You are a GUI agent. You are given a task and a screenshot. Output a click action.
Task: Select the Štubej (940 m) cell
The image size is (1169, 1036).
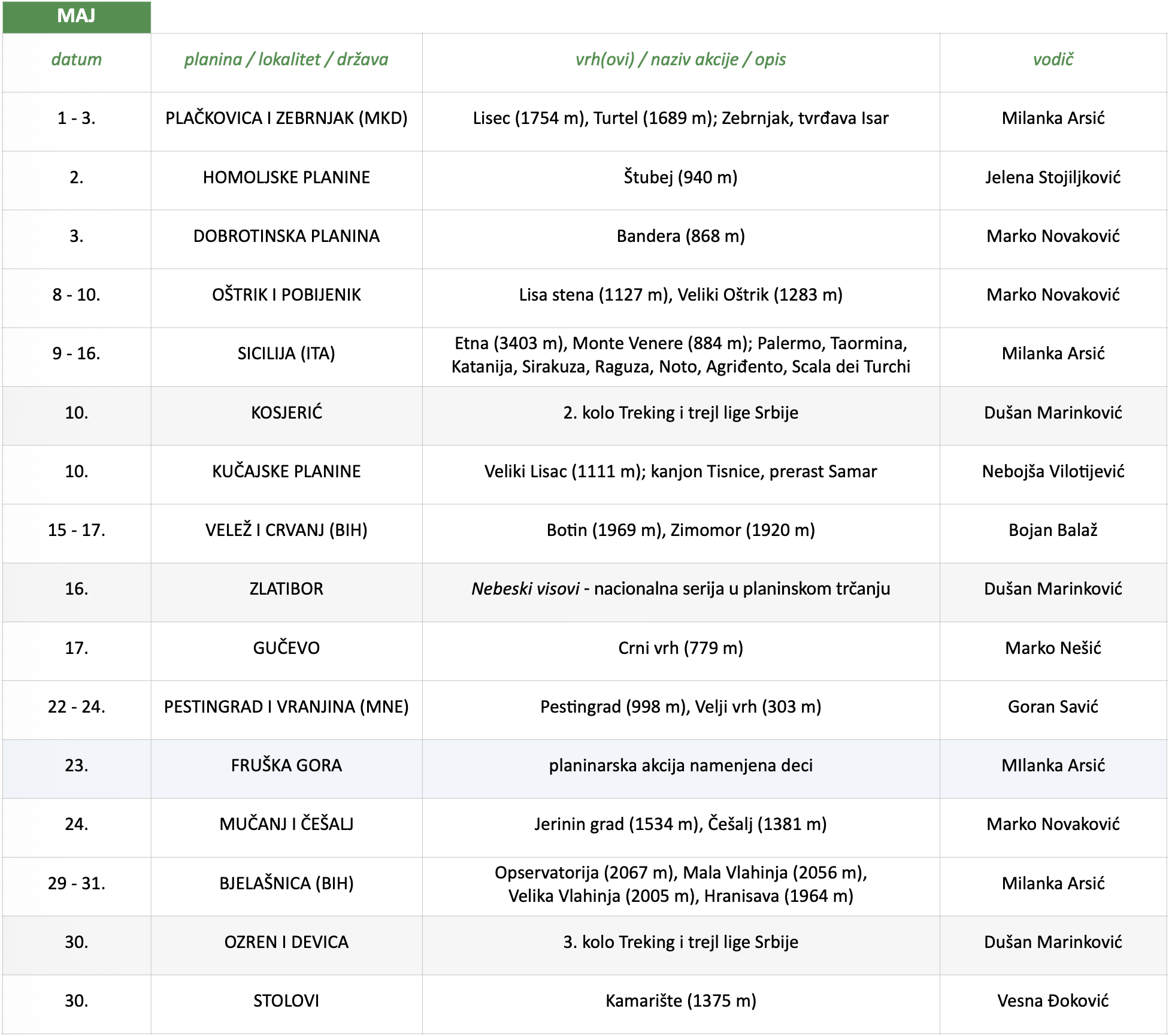[680, 178]
